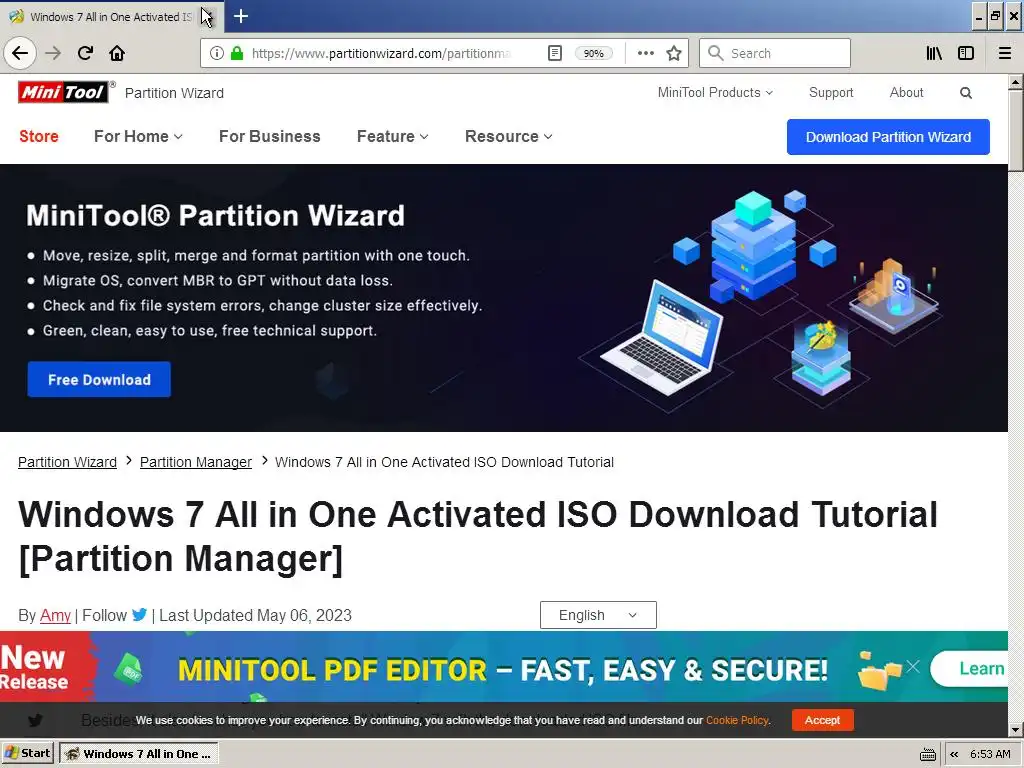Image resolution: width=1024 pixels, height=768 pixels.
Task: Expand the MiniTool Products dropdown
Action: coord(715,93)
